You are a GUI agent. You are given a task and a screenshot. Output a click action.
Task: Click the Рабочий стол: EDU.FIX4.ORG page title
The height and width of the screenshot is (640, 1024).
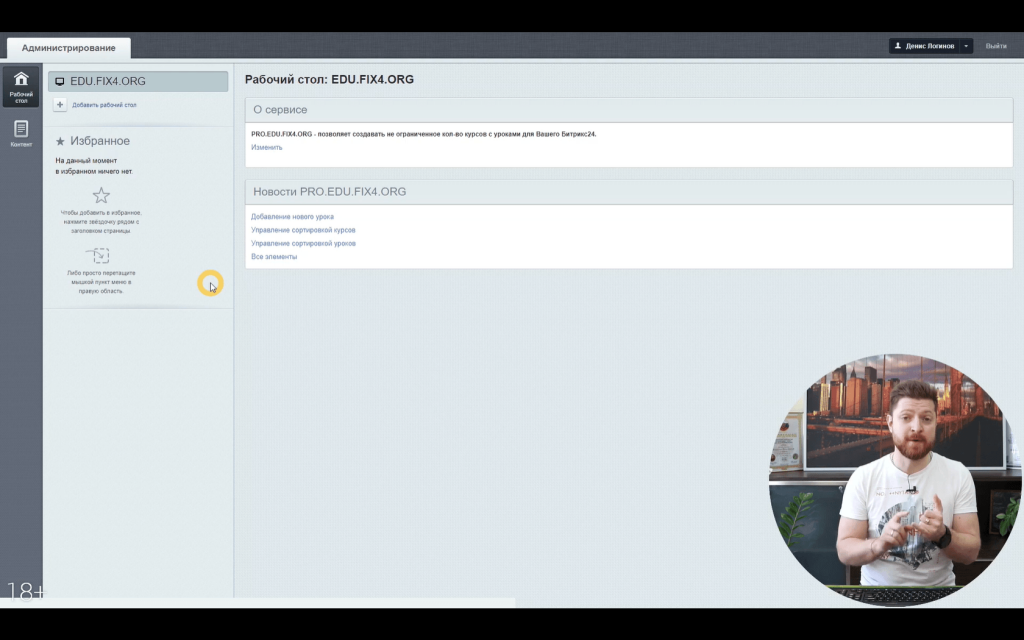pos(329,80)
